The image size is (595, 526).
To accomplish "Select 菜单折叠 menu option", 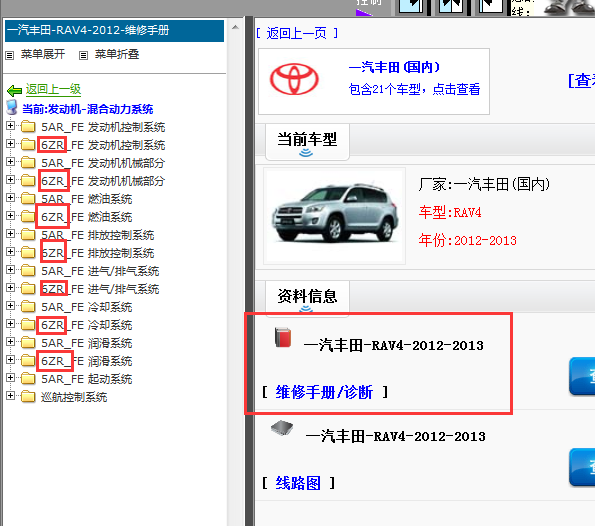I will click(116, 54).
